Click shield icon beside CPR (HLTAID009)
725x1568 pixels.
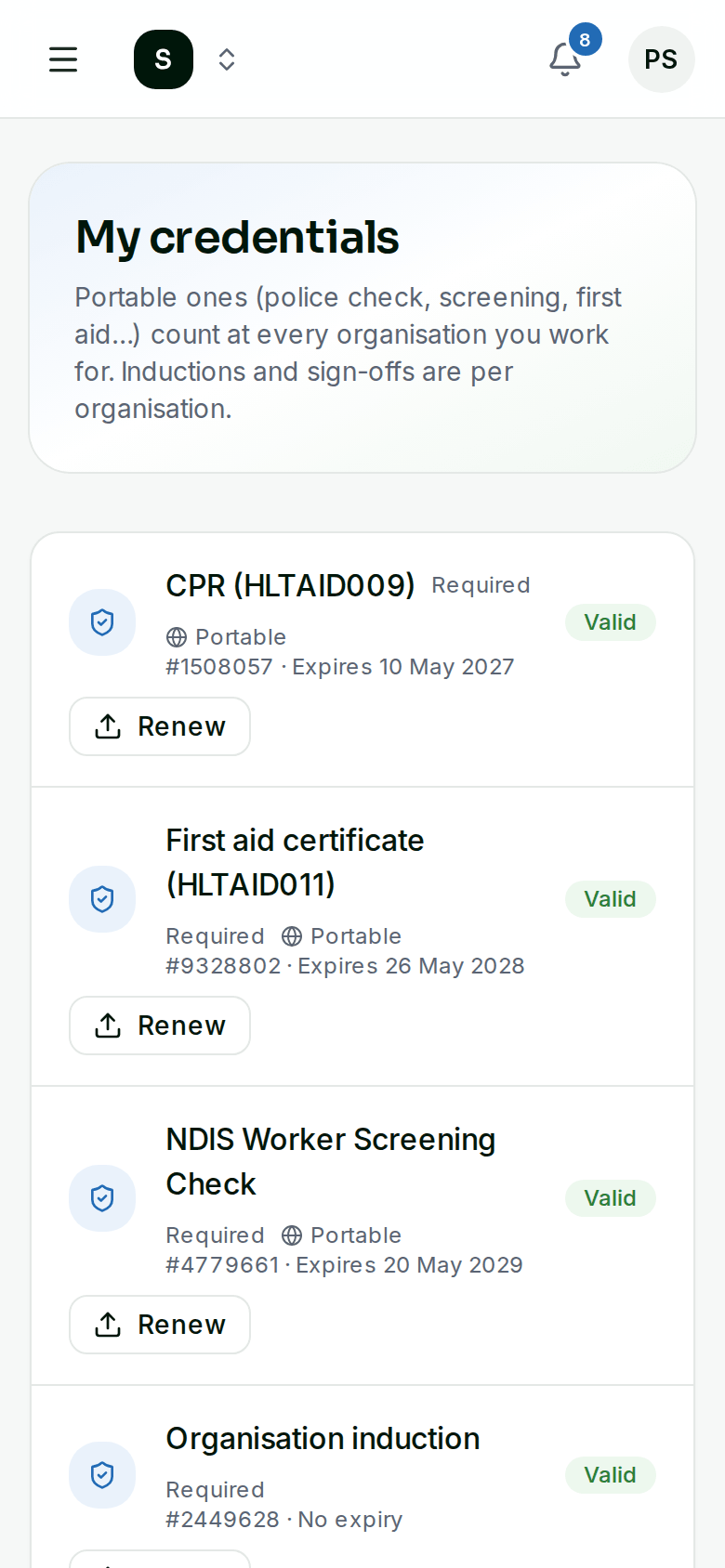pyautogui.click(x=102, y=622)
